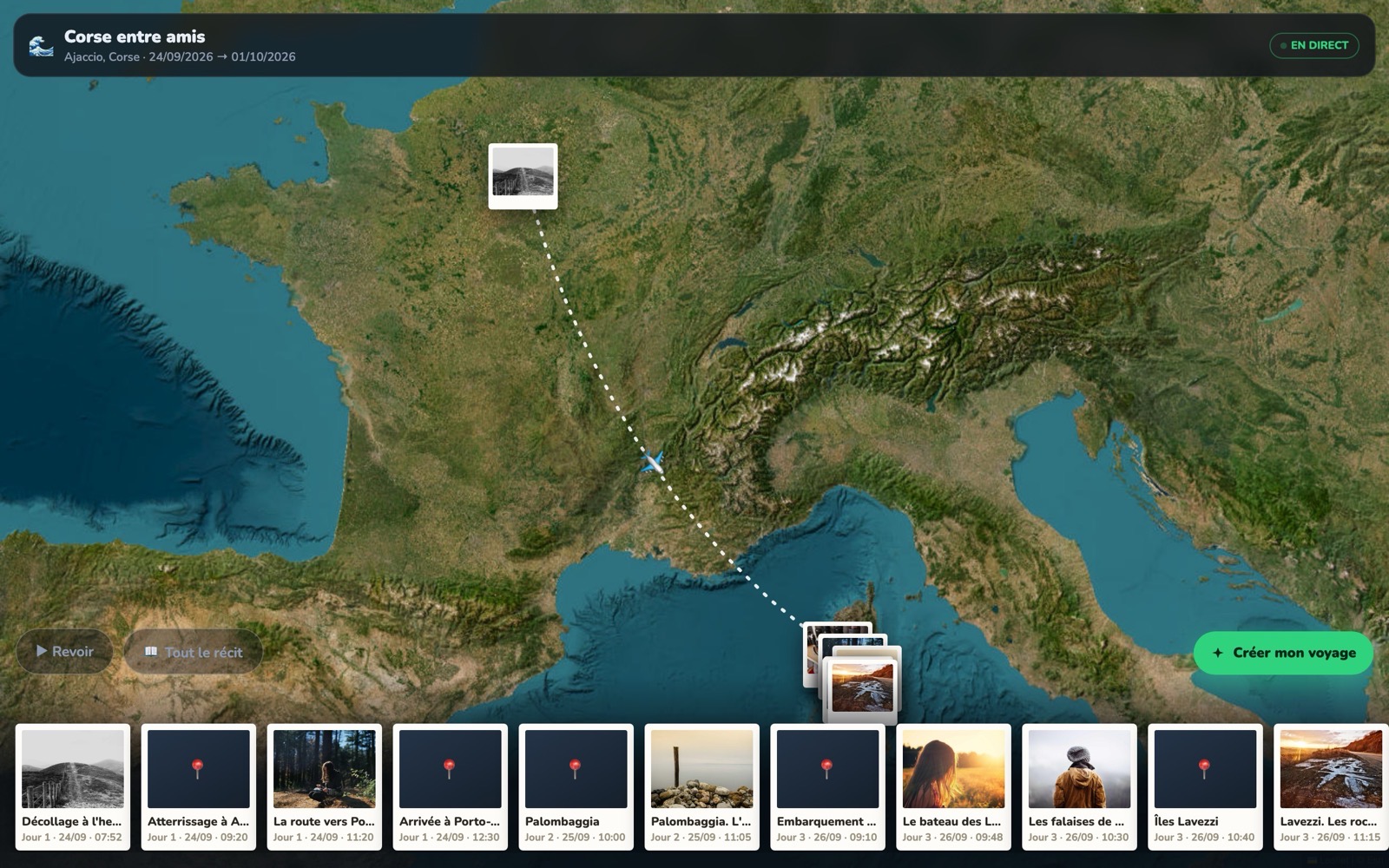
Task: Open the Lavezzi. Les roc... card
Action: [1331, 786]
